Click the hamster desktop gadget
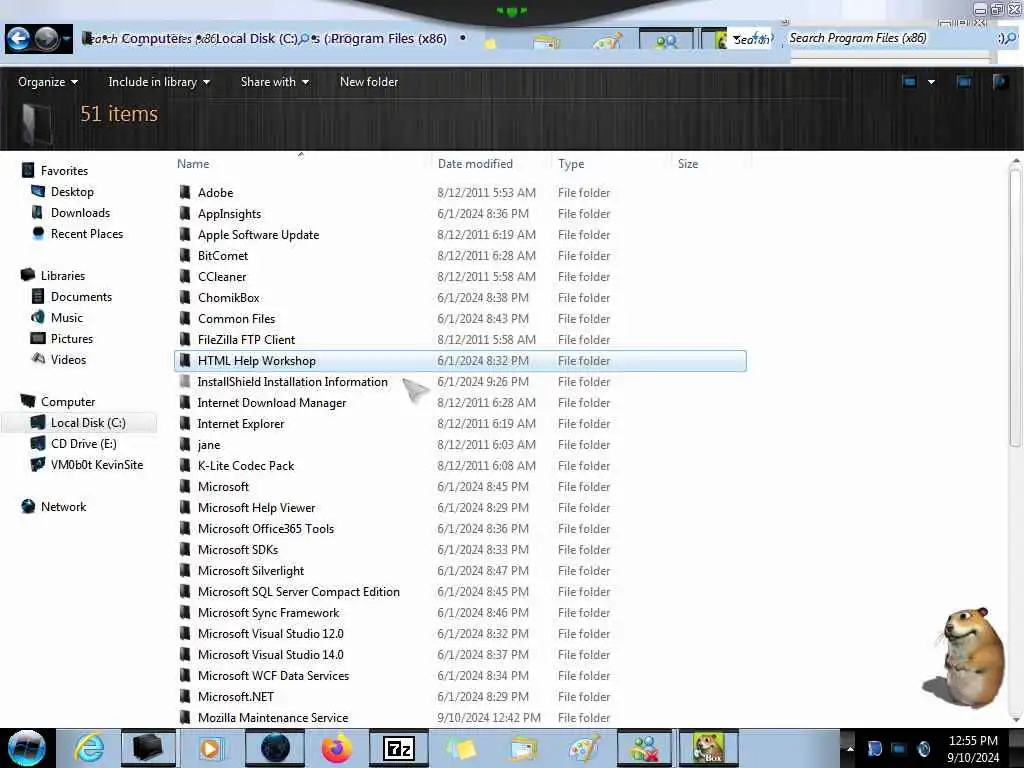This screenshot has width=1024, height=768. click(x=965, y=657)
